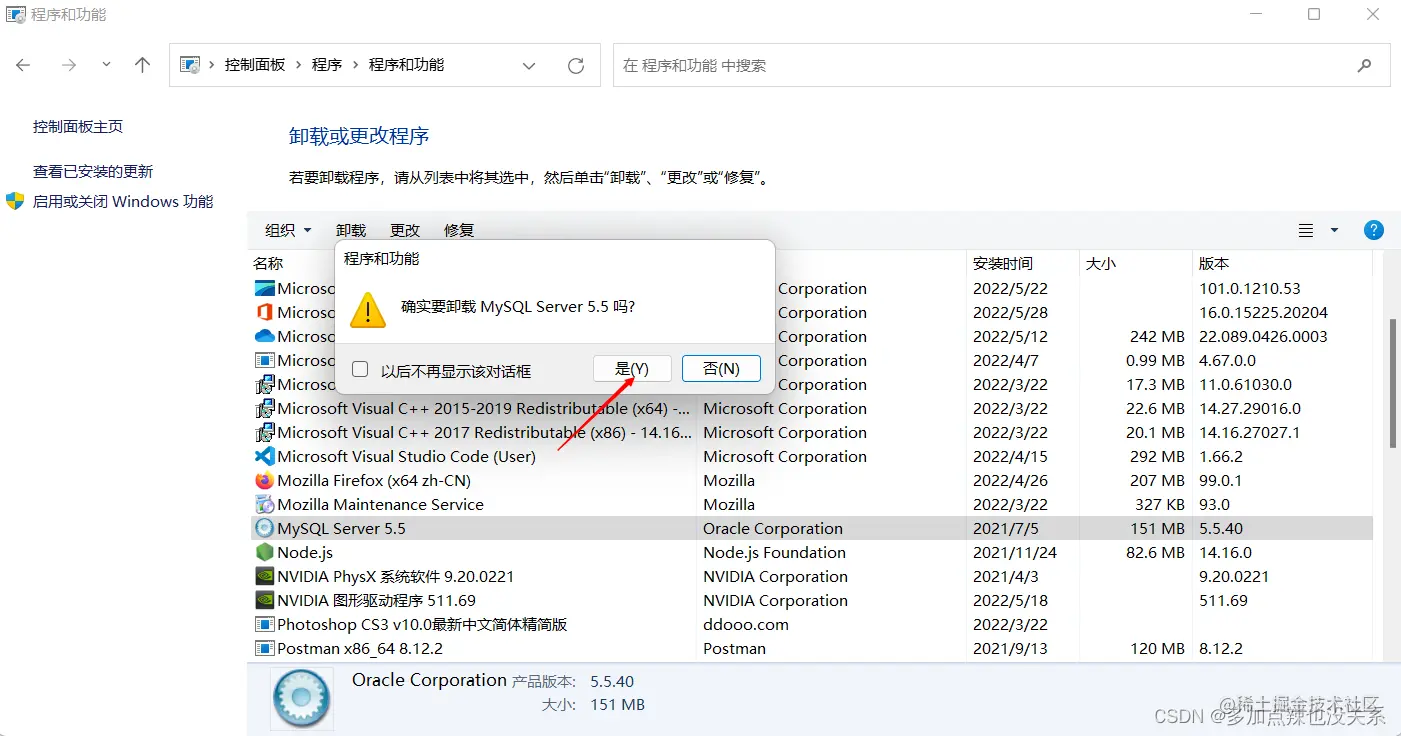Click Microsoft Visual Studio Code icon
This screenshot has width=1401, height=736.
coord(264,456)
